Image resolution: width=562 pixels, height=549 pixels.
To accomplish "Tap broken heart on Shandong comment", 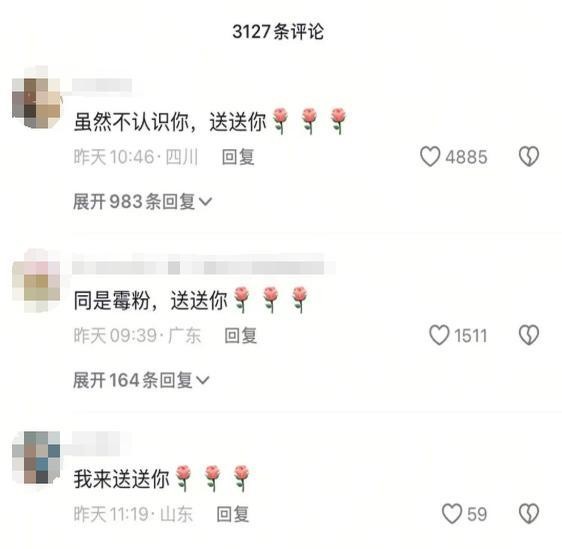I will 529,514.
